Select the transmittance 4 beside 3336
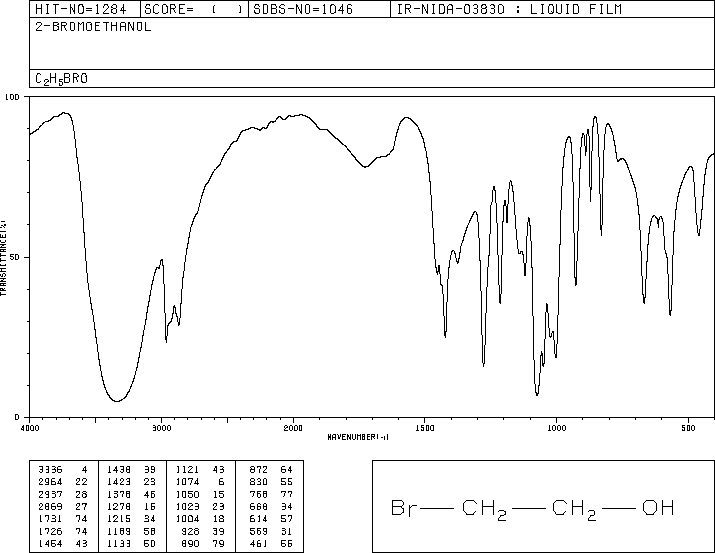The image size is (715, 553). coord(84,470)
